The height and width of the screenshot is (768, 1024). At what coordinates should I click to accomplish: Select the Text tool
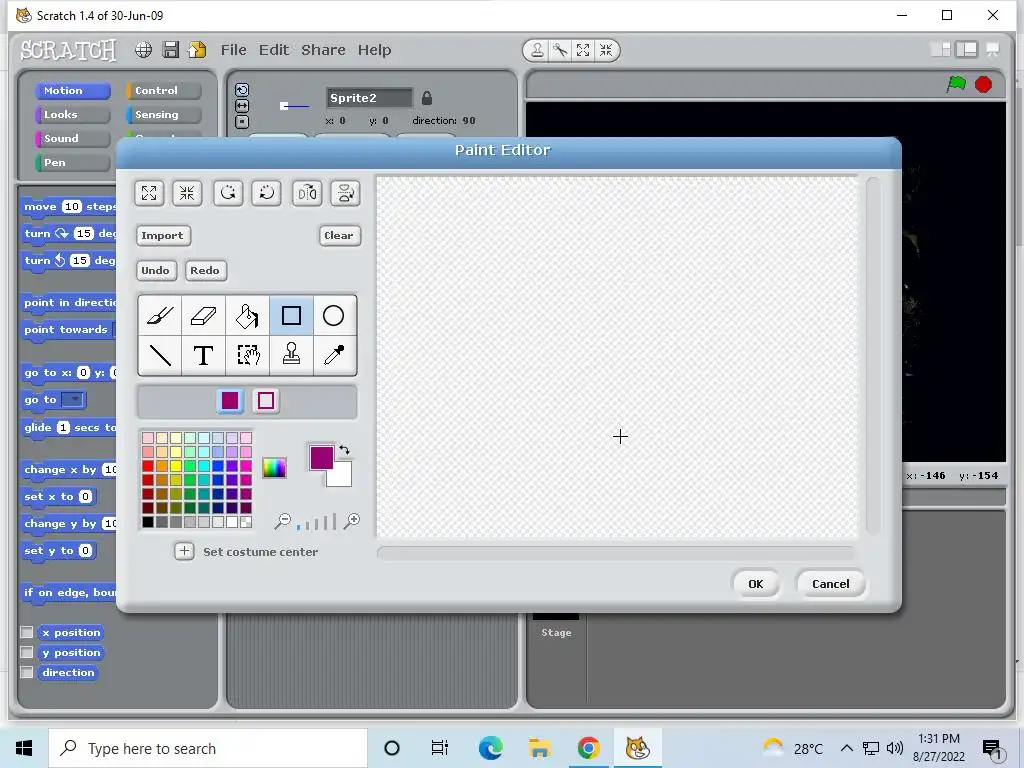click(203, 355)
